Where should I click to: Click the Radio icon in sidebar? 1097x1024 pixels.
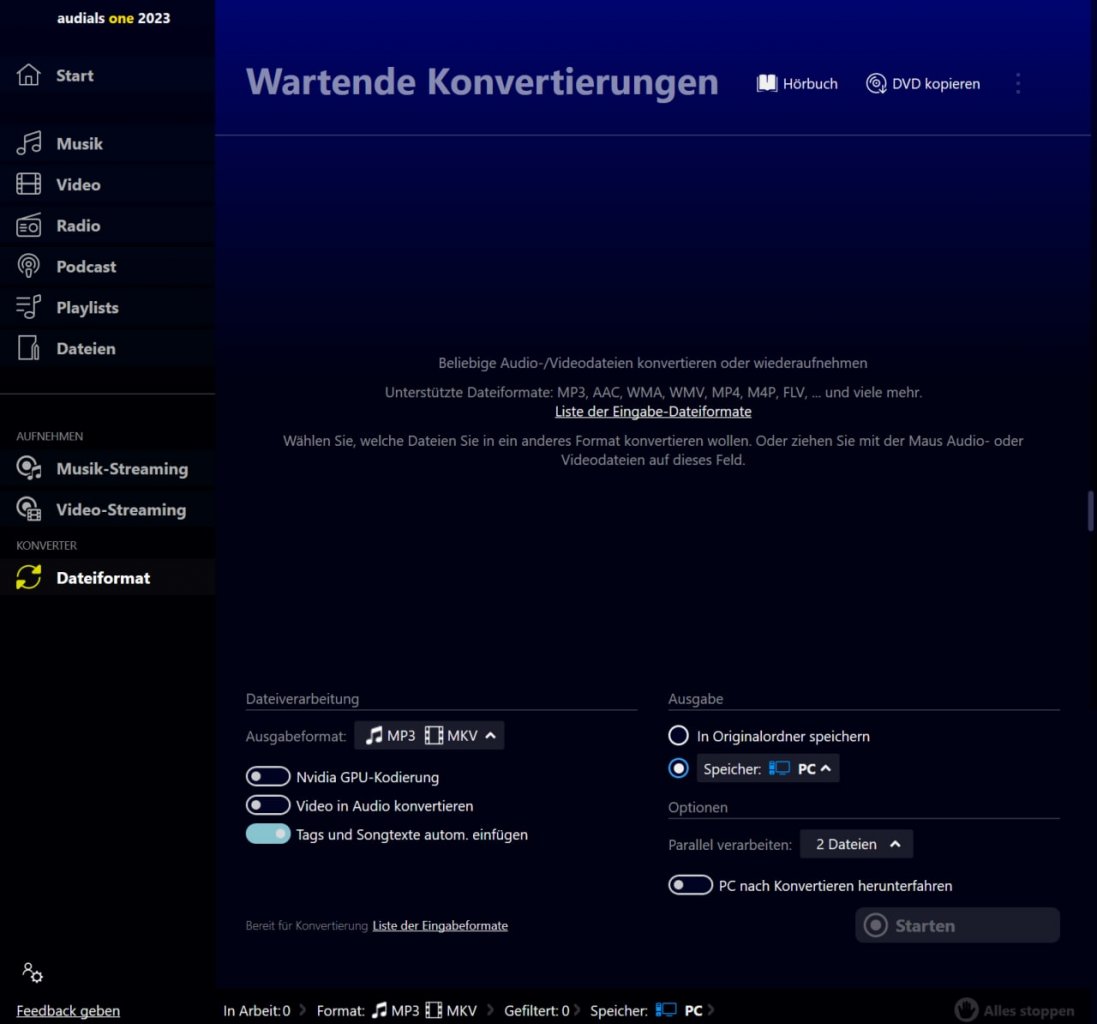29,225
